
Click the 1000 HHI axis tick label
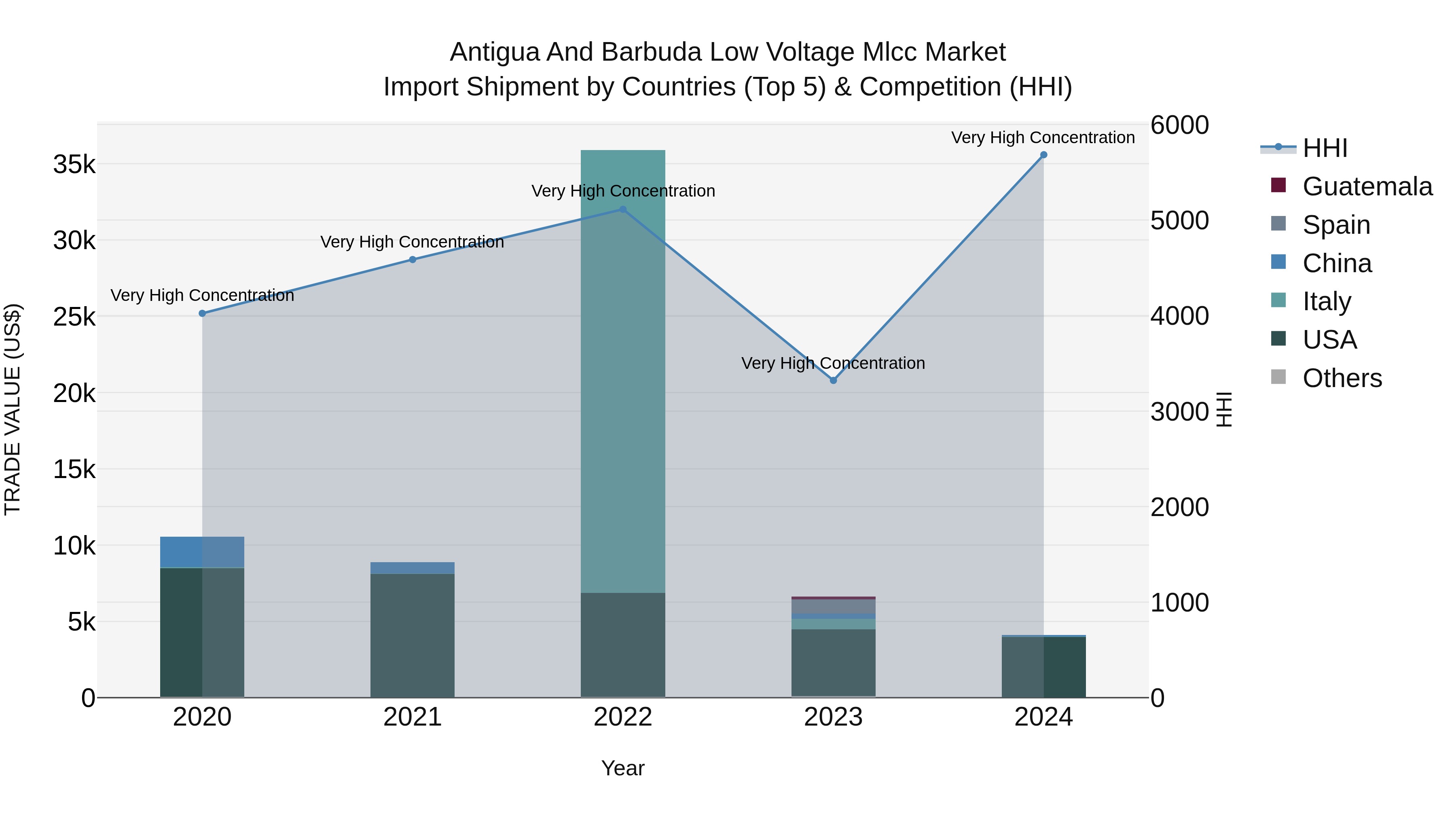tap(1180, 603)
